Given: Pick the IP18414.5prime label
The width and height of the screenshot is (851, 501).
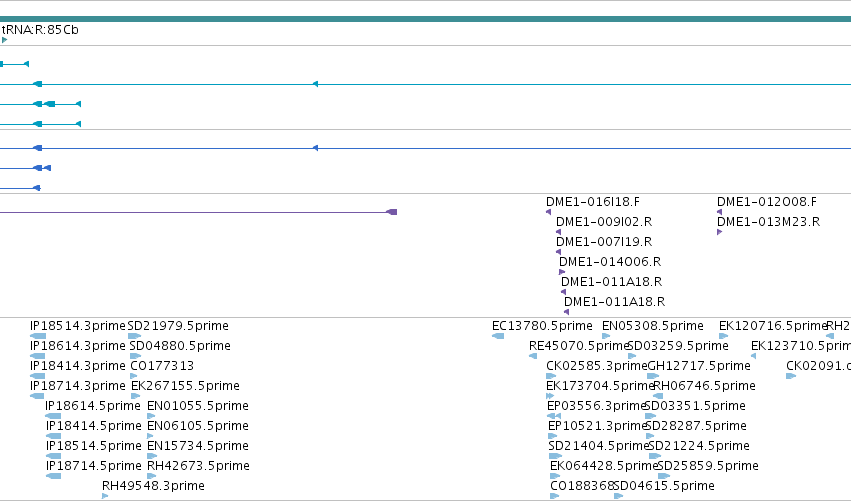Looking at the screenshot, I should click(93, 426).
